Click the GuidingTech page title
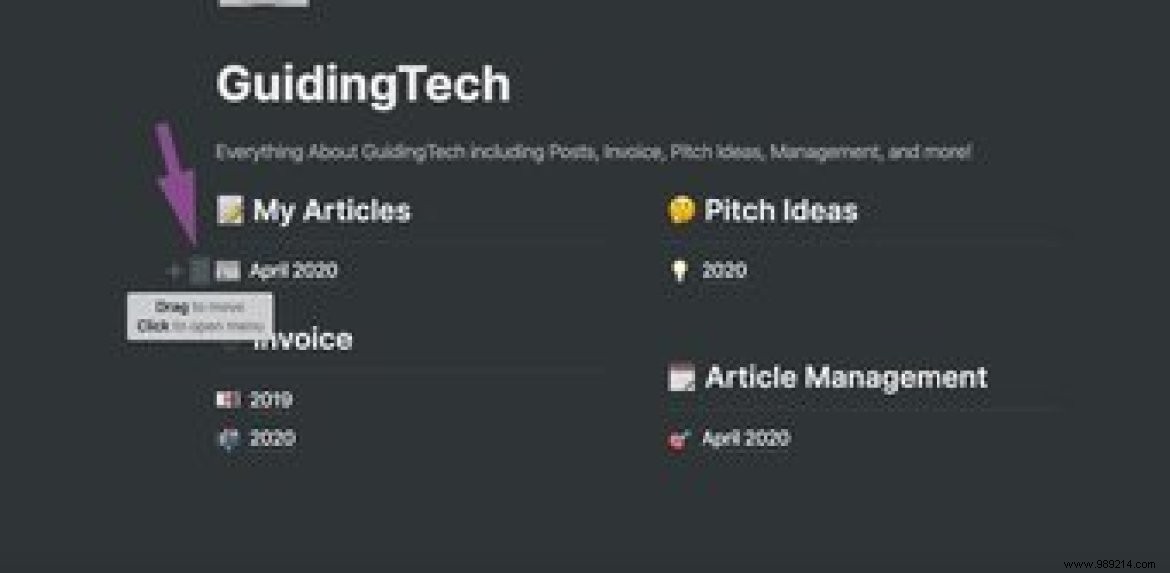 coord(363,85)
